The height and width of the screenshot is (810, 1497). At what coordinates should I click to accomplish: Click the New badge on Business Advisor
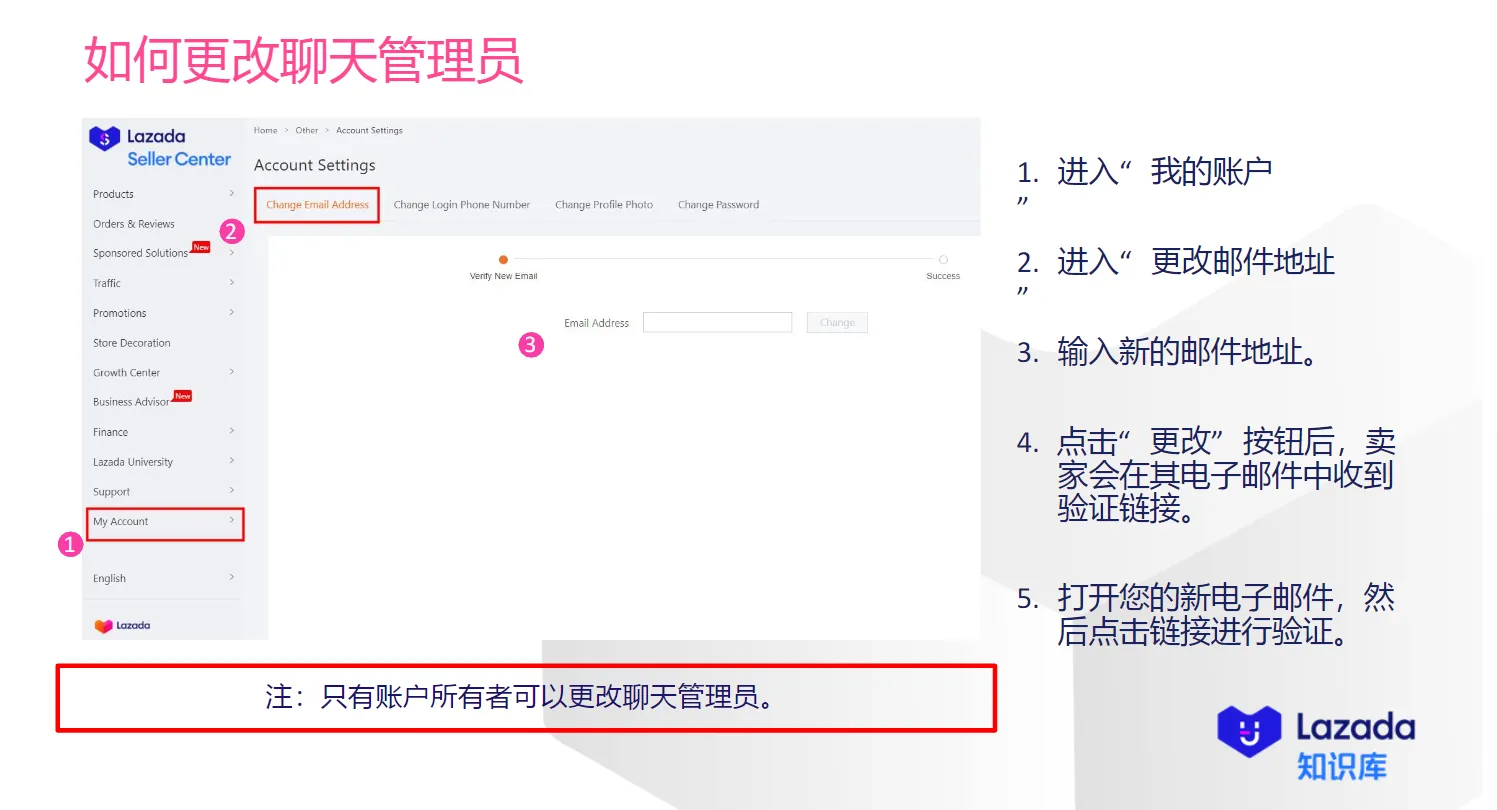coord(182,395)
